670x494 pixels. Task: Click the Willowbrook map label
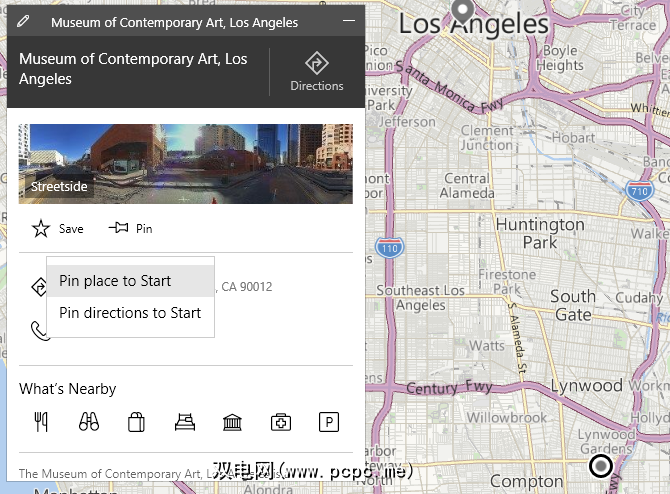pyautogui.click(x=506, y=417)
